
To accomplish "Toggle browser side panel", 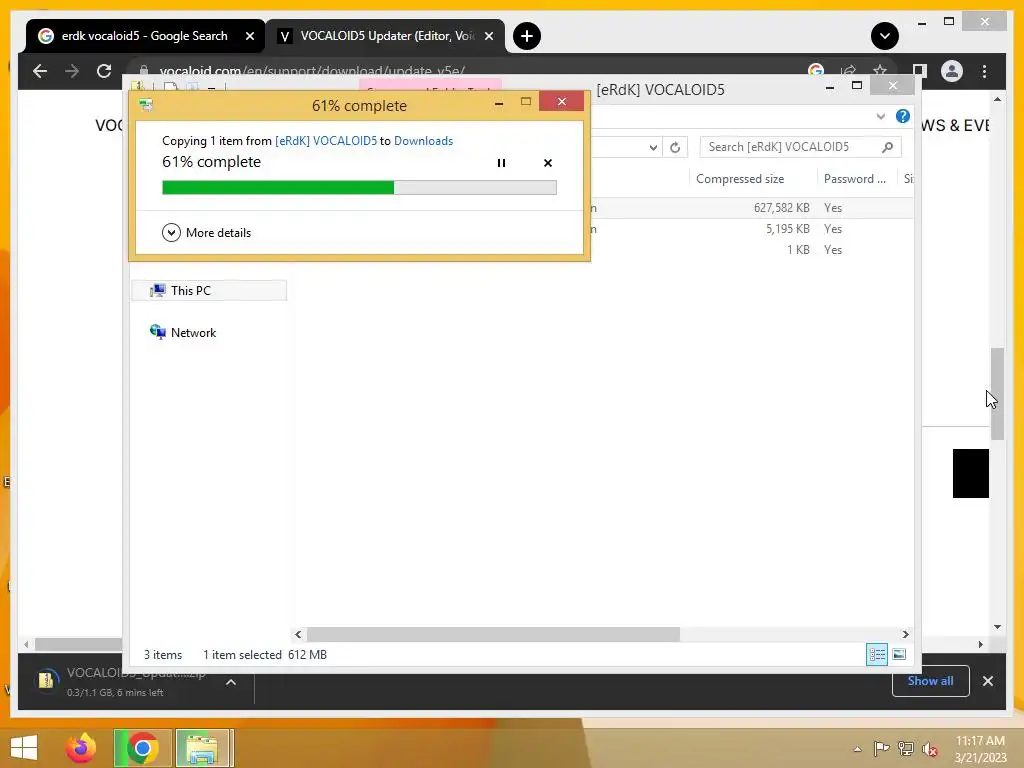I will (920, 71).
